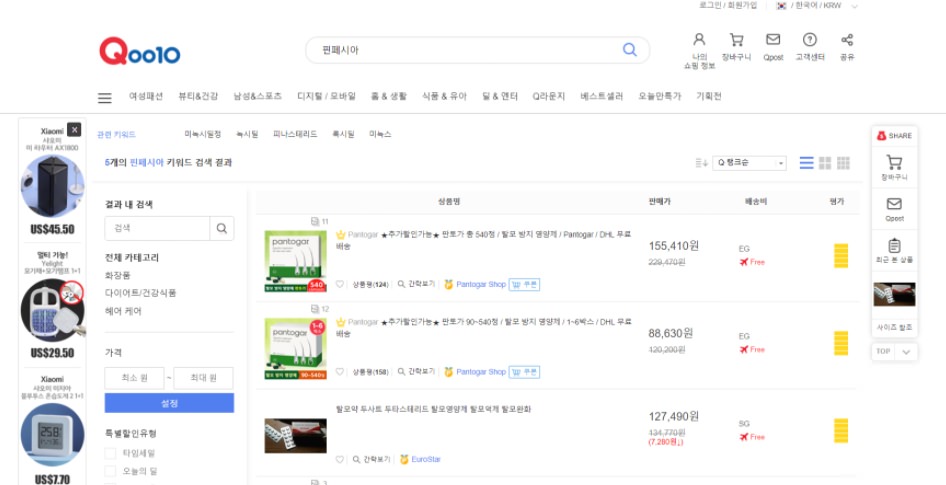The width and height of the screenshot is (946, 485).
Task: Open 고객센터 help icon
Action: point(810,40)
